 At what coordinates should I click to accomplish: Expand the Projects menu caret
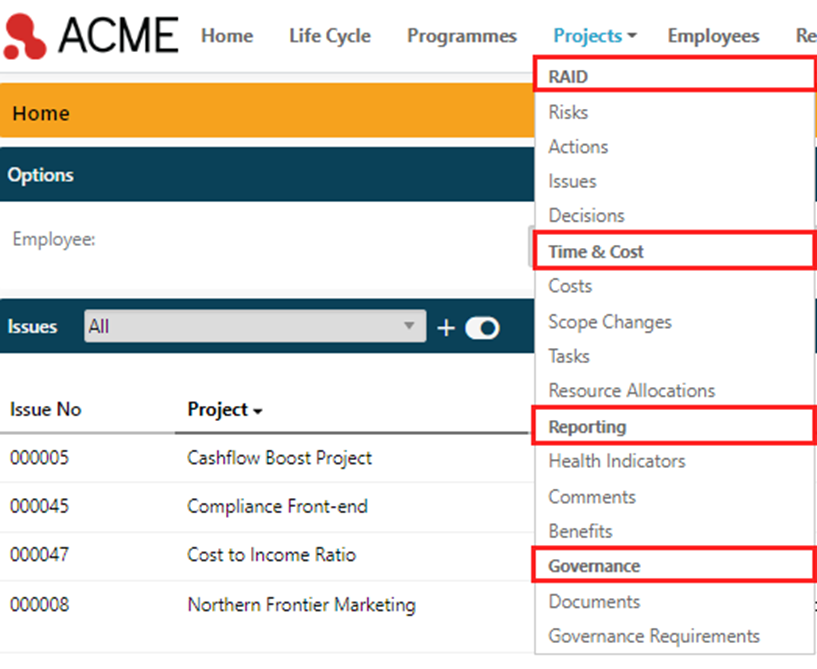click(632, 36)
